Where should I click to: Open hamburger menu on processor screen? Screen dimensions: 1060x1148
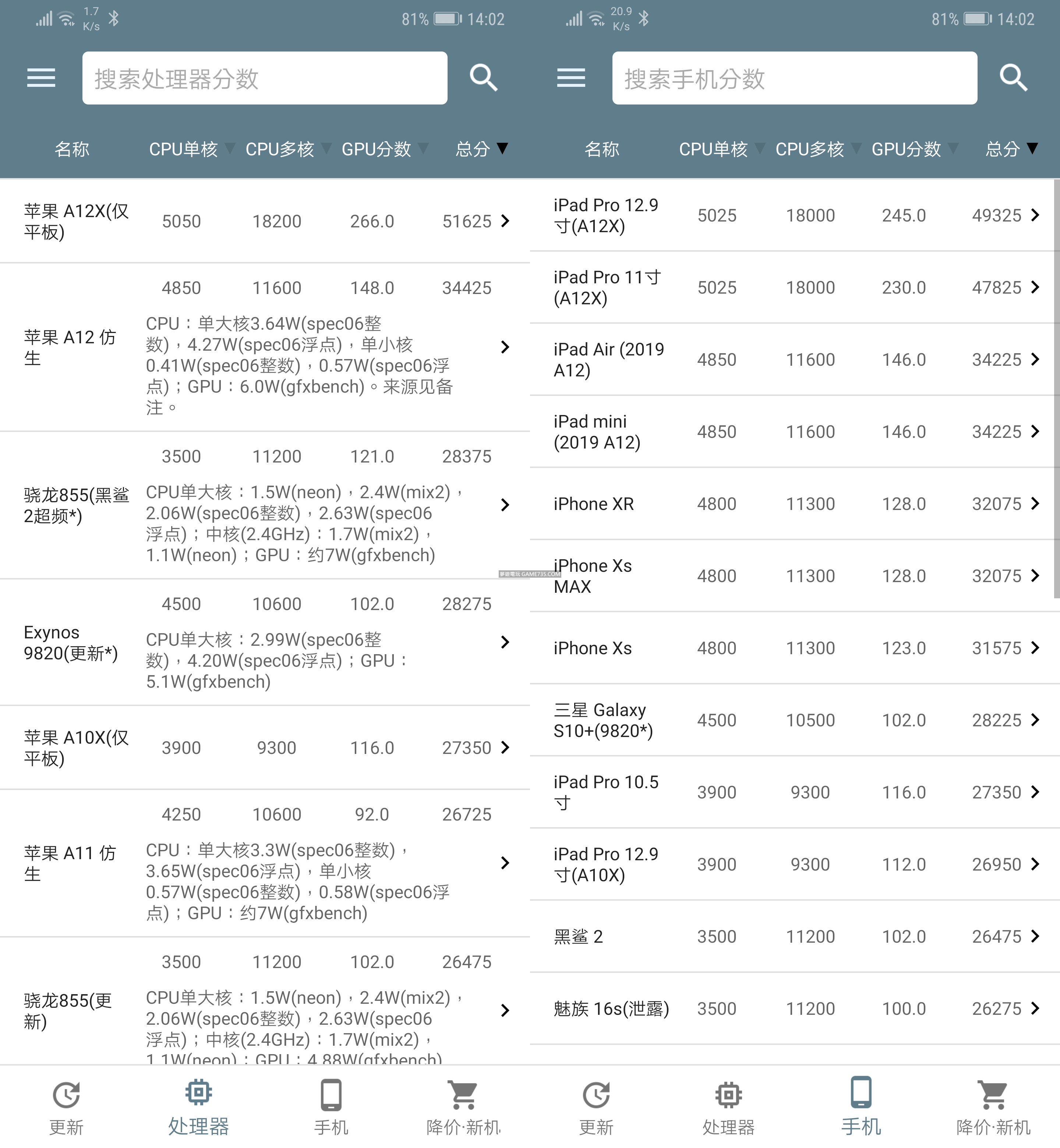41,78
